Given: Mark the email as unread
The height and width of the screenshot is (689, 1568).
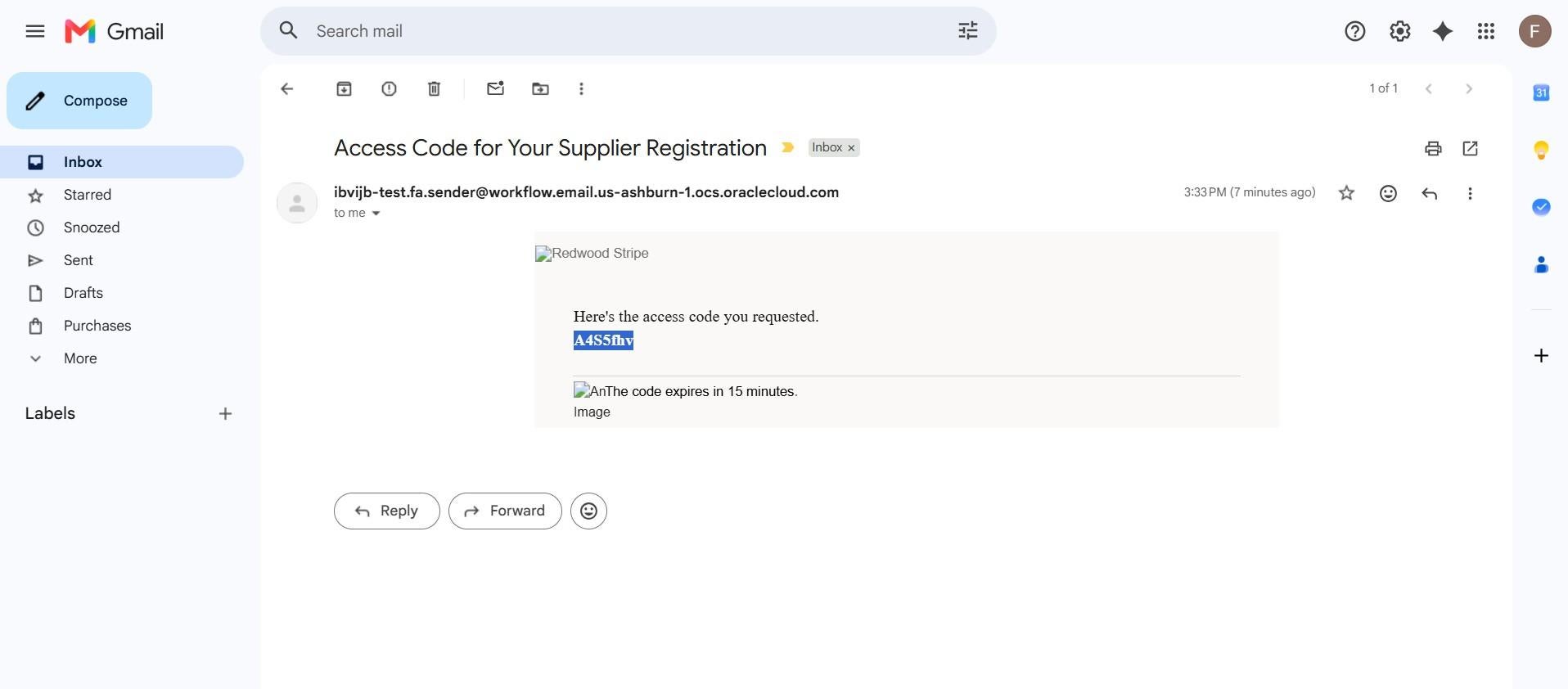Looking at the screenshot, I should pyautogui.click(x=495, y=88).
